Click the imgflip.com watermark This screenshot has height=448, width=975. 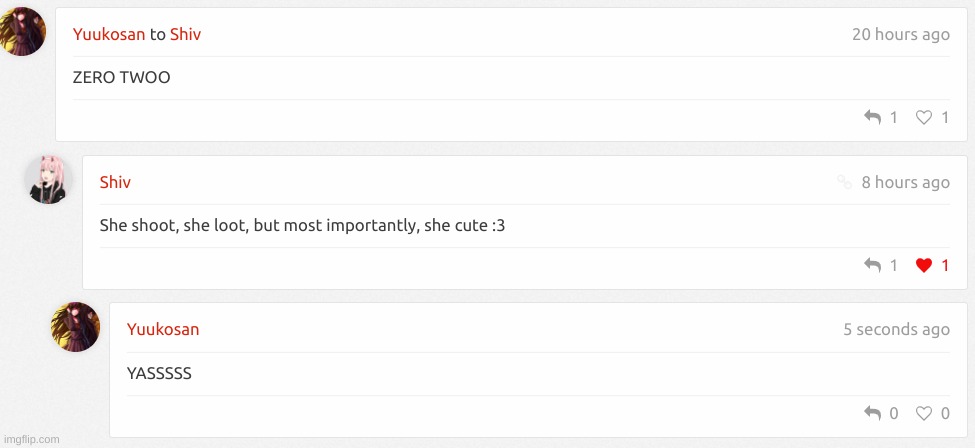(x=31, y=439)
